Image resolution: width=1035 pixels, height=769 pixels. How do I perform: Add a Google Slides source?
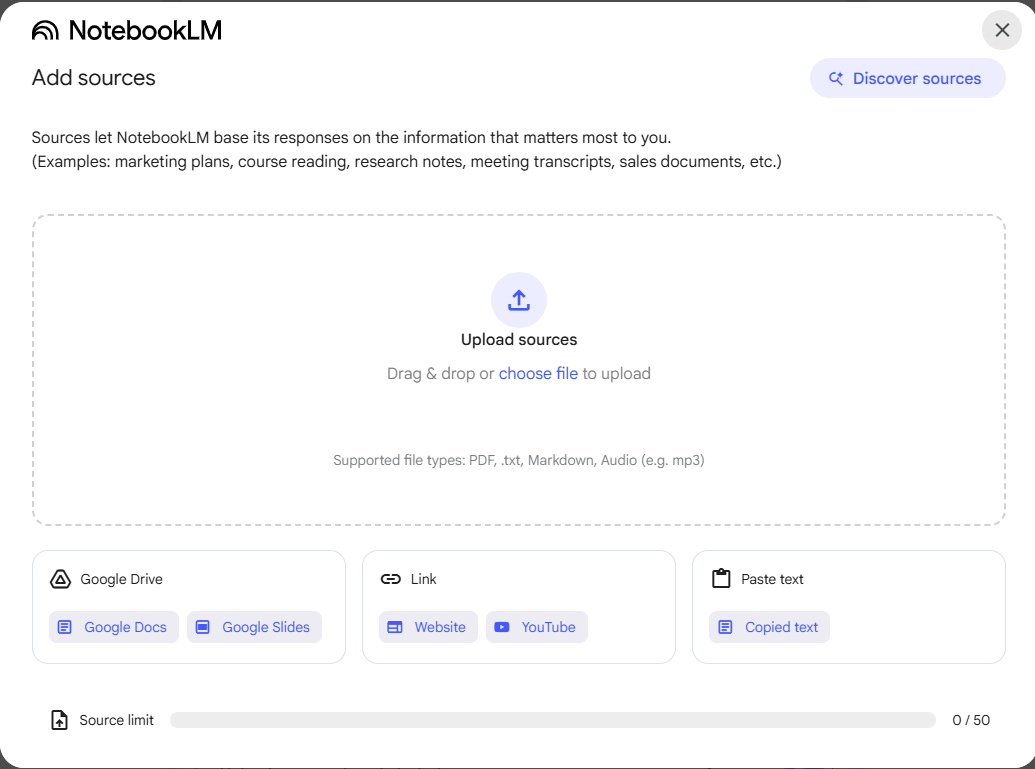point(254,627)
